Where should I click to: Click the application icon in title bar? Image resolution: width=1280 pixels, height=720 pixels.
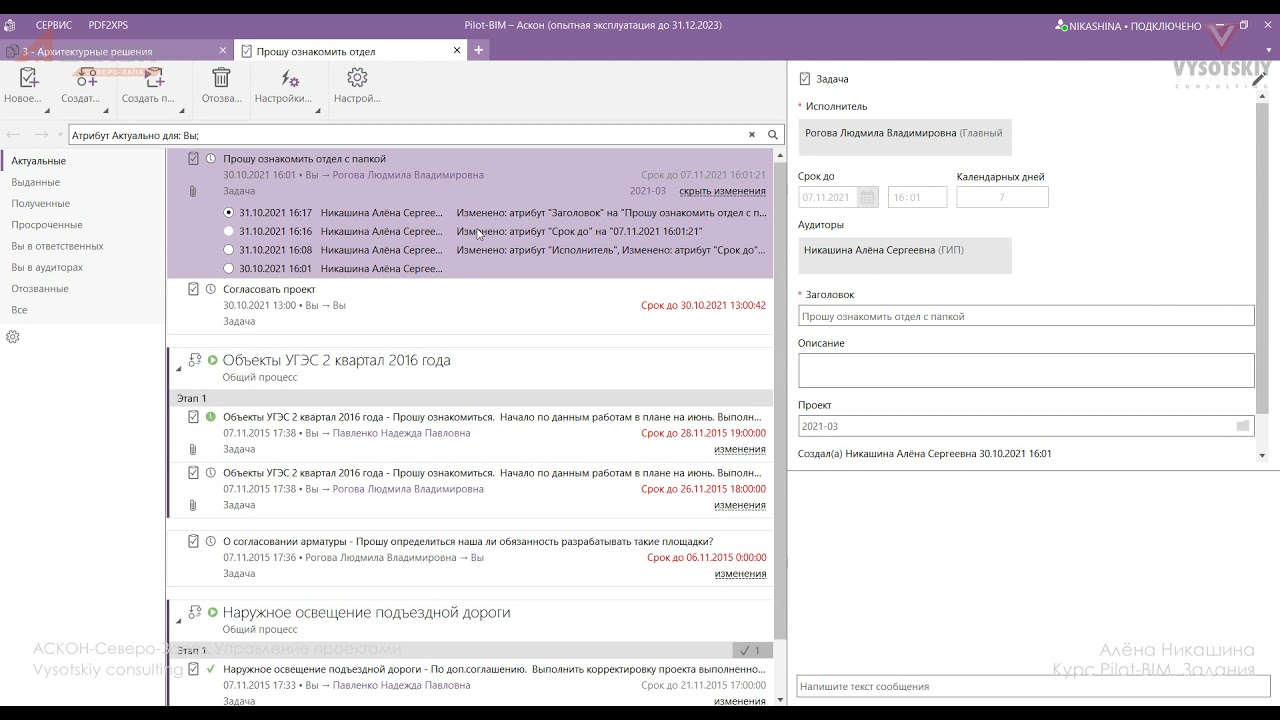(x=10, y=25)
